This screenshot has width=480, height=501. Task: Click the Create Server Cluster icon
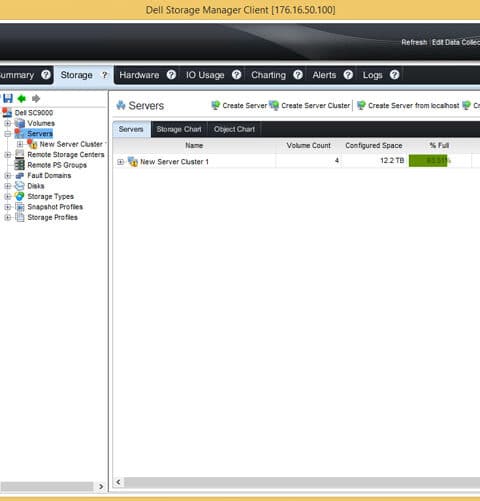pyautogui.click(x=274, y=105)
